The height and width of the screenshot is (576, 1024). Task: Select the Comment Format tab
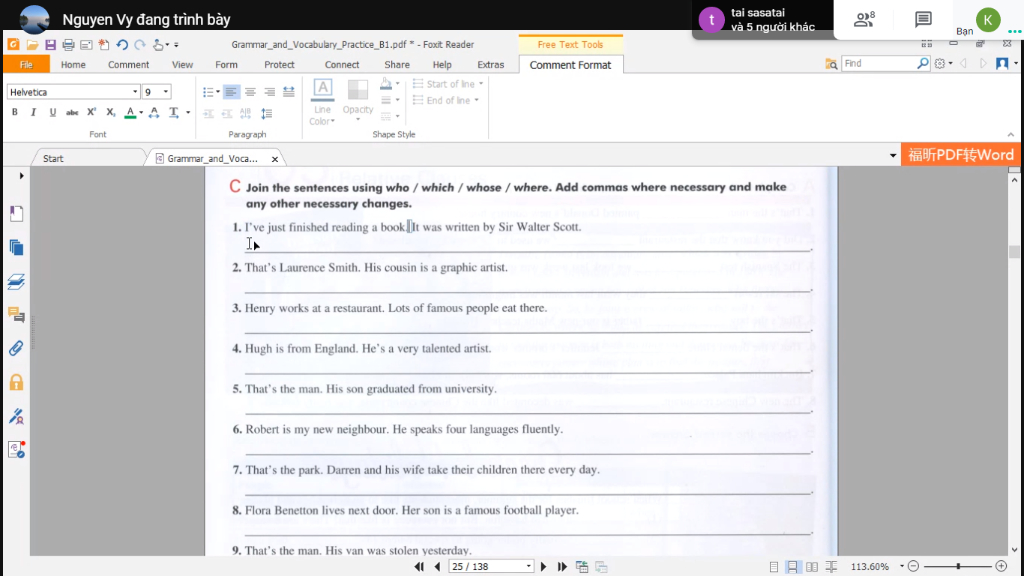pyautogui.click(x=570, y=65)
